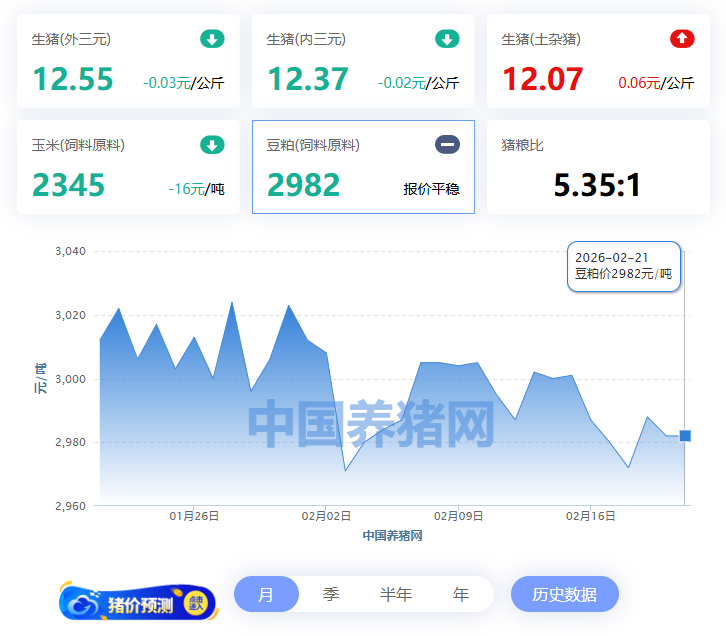Click the flat minus icon on 豆粕(饲料原料)
Viewport: 726px width, 636px height.
[x=447, y=145]
